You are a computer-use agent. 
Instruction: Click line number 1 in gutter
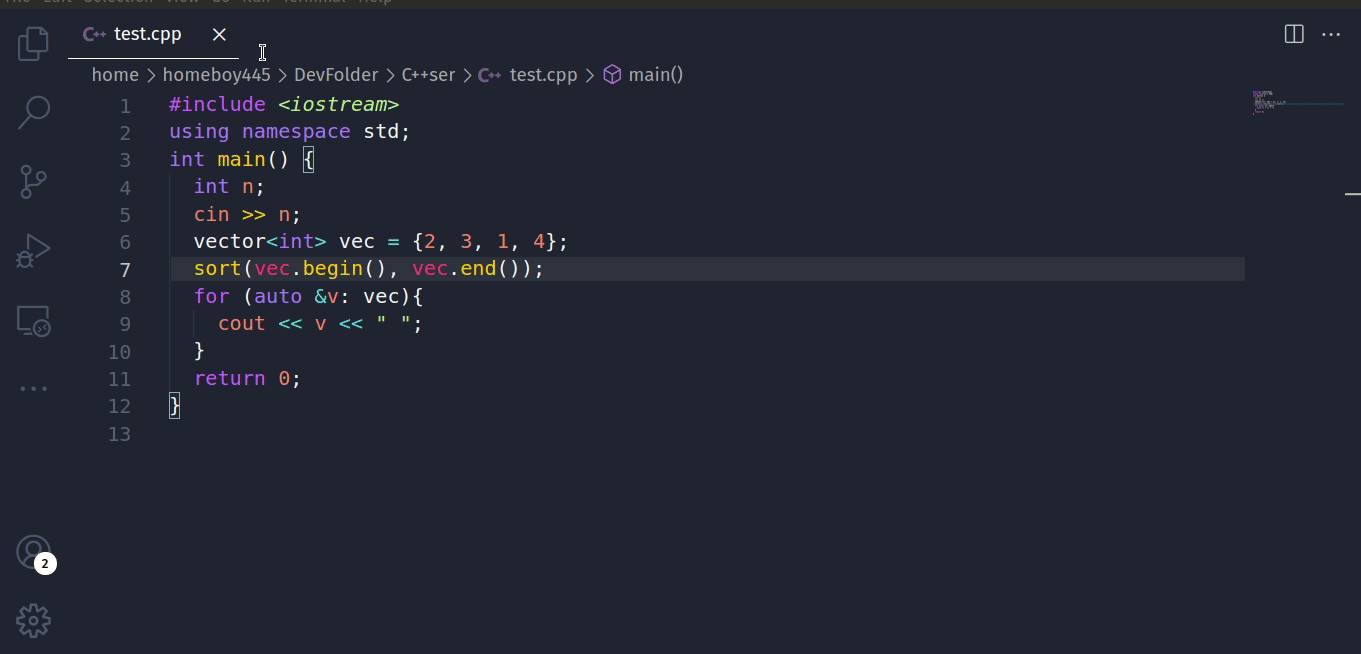pos(125,105)
